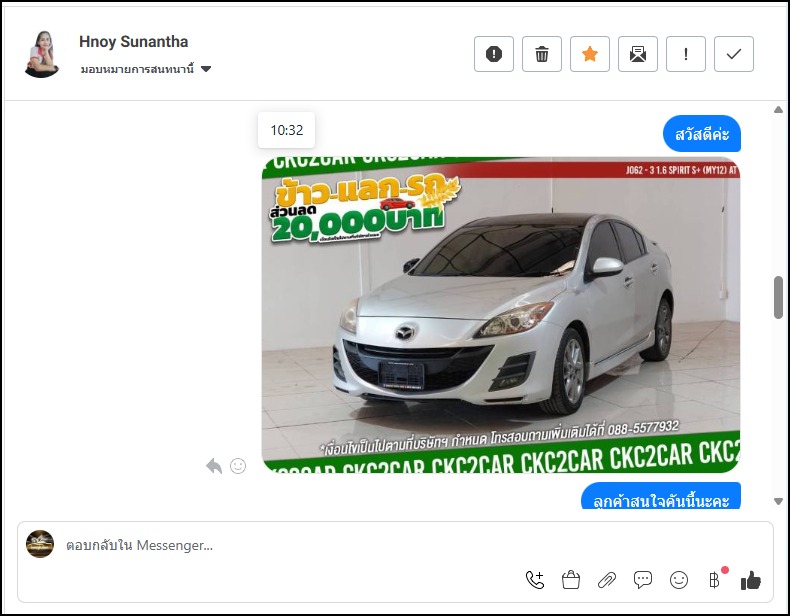Viewport: 790px width, 616px height.
Task: Send a thumbs up like
Action: (751, 580)
